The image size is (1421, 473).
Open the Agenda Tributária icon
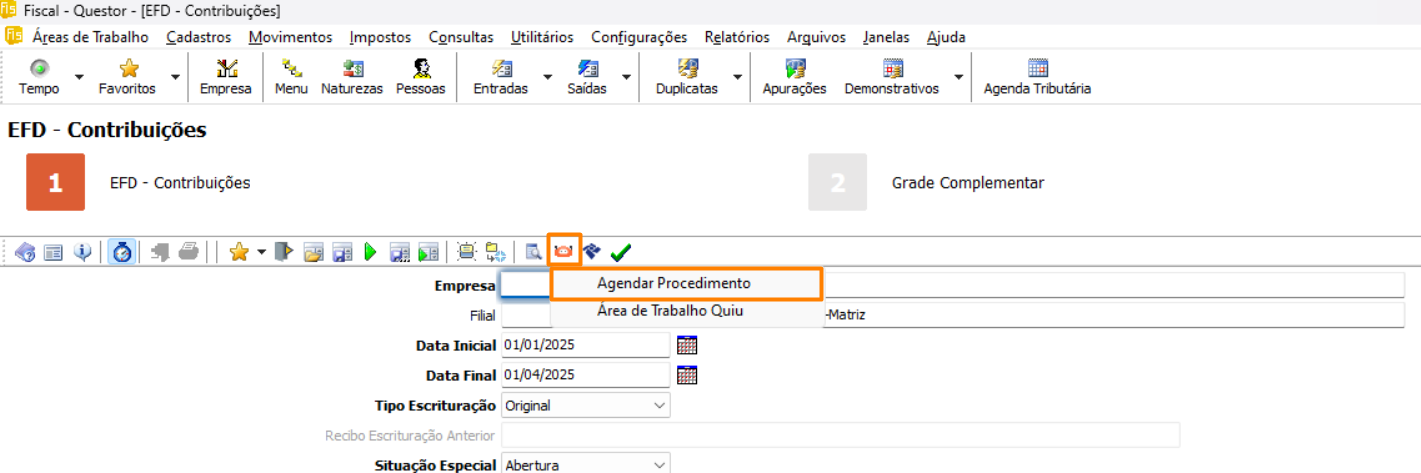[x=1037, y=77]
